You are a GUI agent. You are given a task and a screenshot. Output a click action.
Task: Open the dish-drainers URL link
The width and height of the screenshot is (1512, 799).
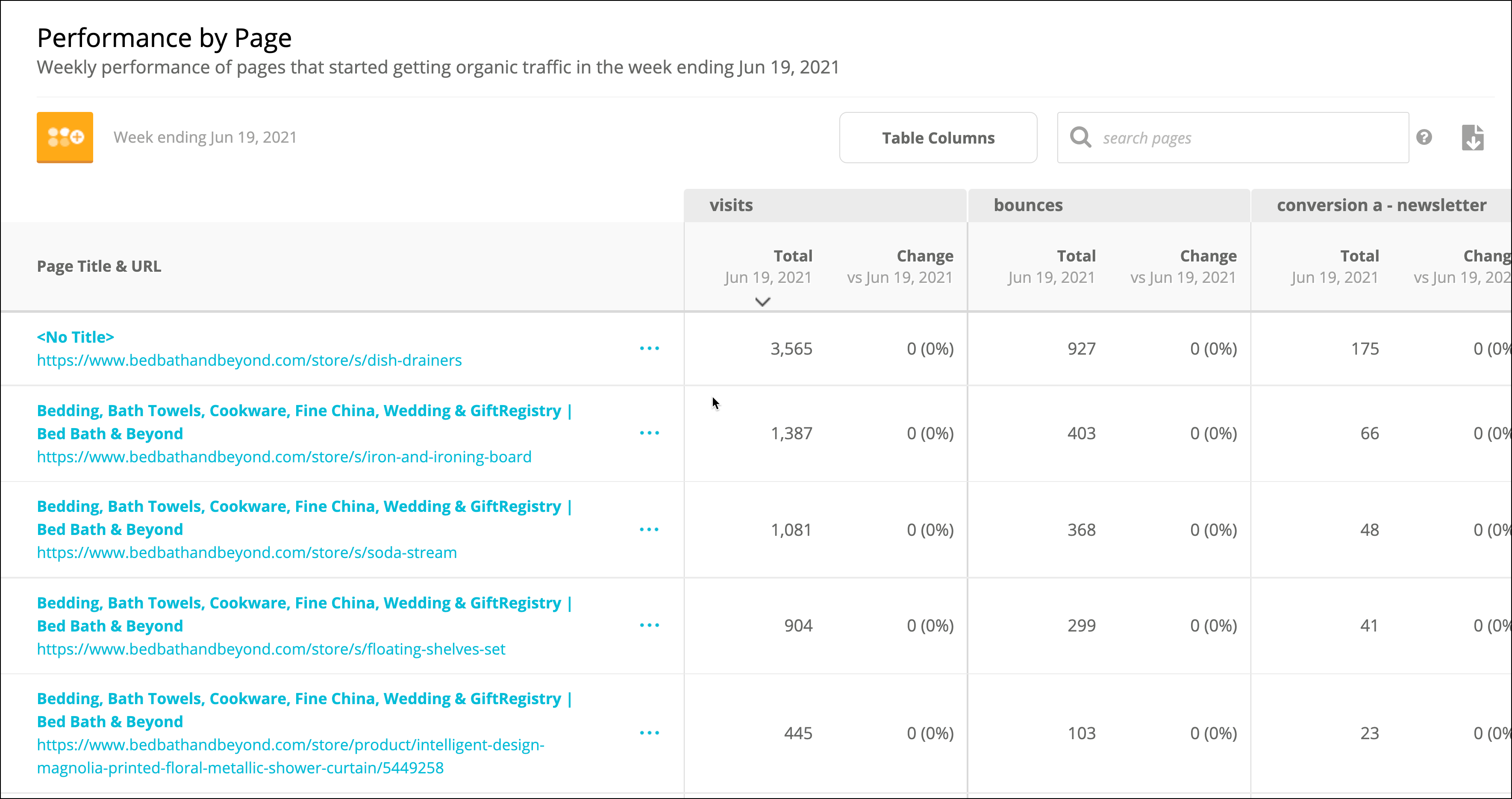(x=250, y=360)
